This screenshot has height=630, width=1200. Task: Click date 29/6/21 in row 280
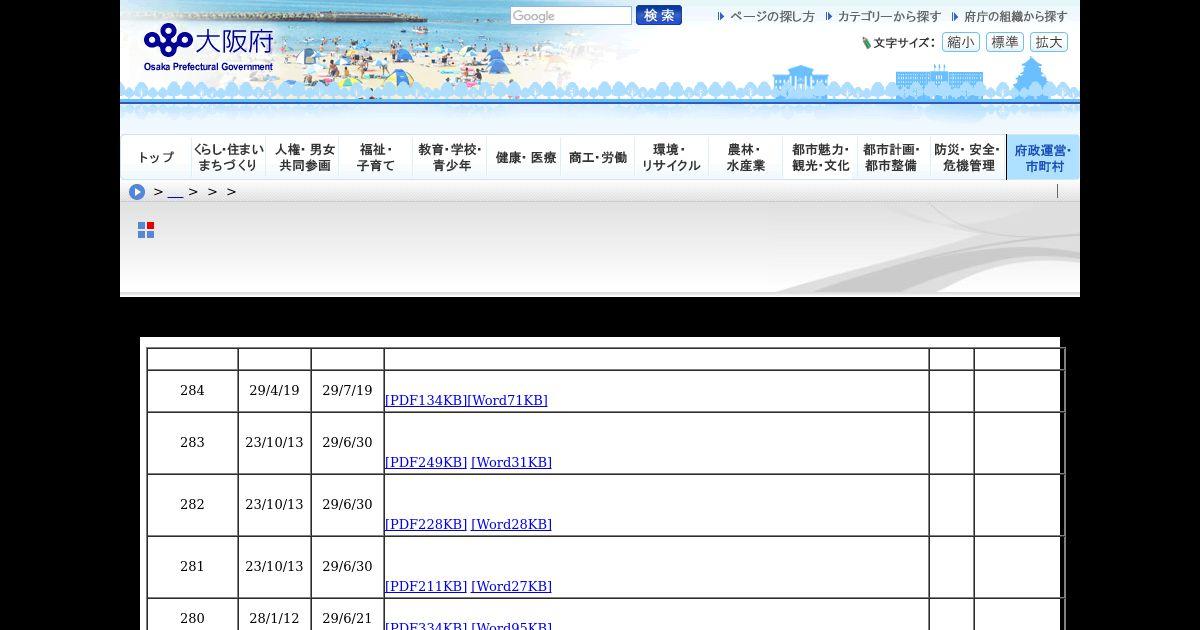tap(347, 619)
